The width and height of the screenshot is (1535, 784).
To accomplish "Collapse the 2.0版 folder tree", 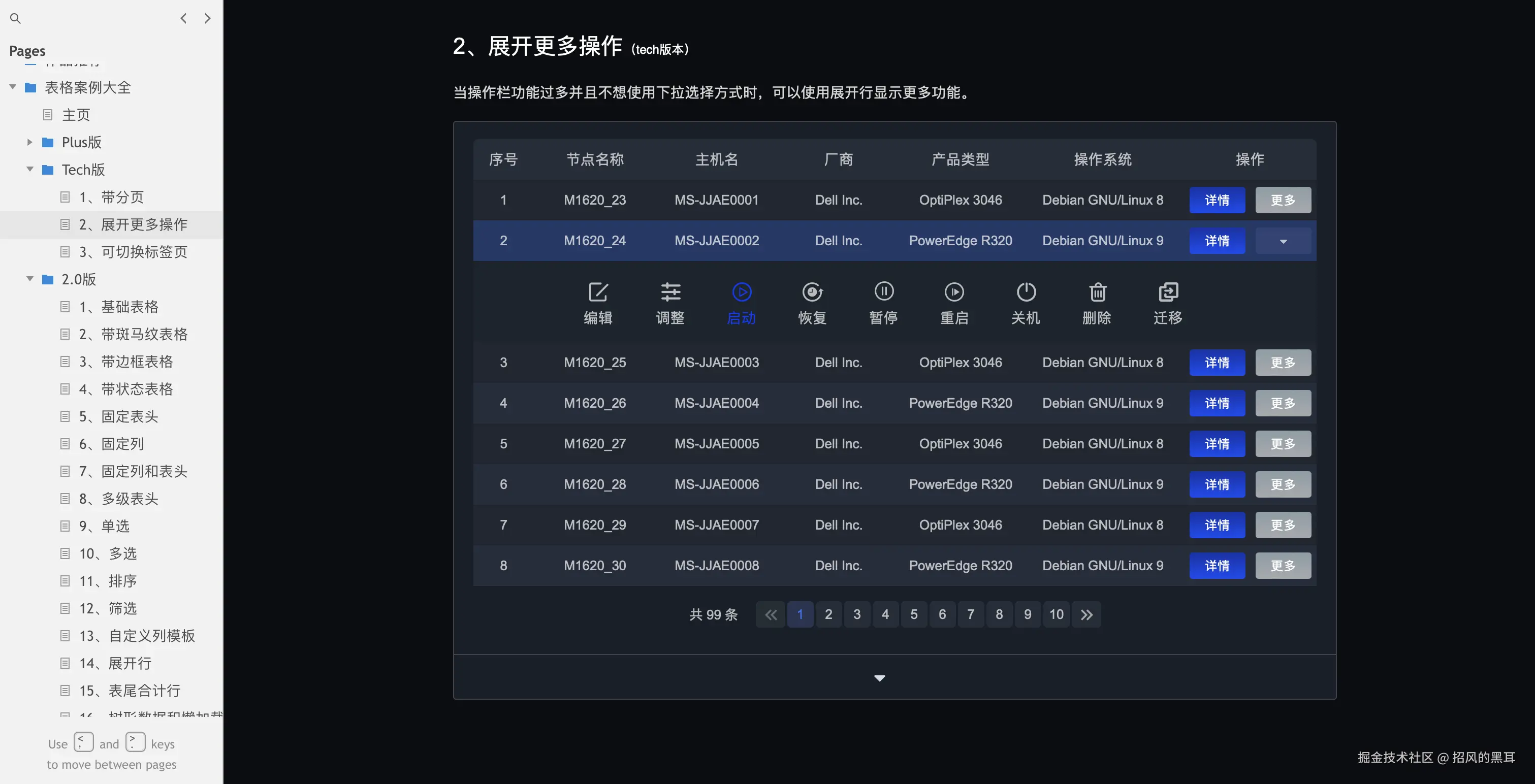I will coord(30,279).
